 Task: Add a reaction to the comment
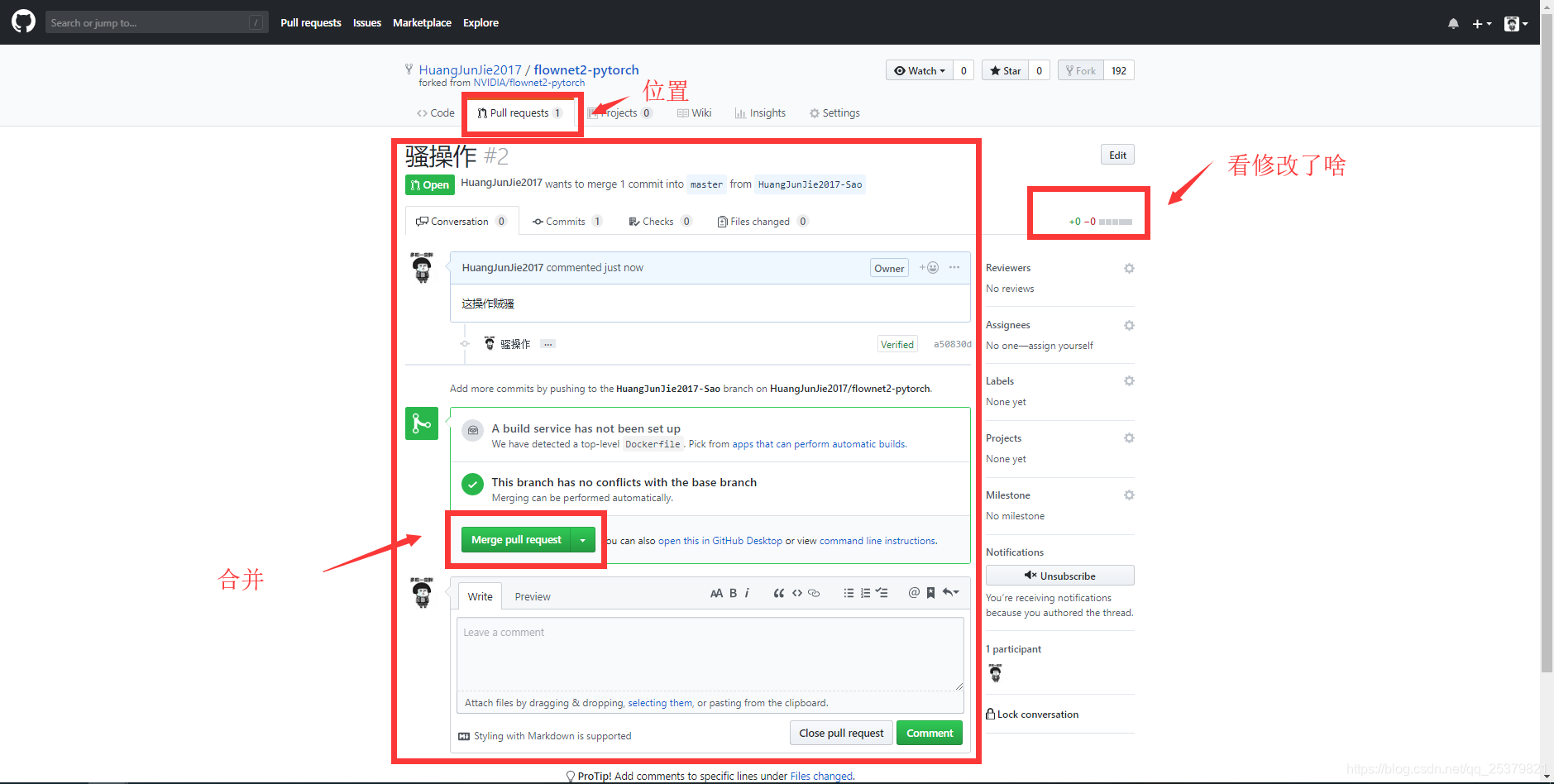tap(929, 267)
